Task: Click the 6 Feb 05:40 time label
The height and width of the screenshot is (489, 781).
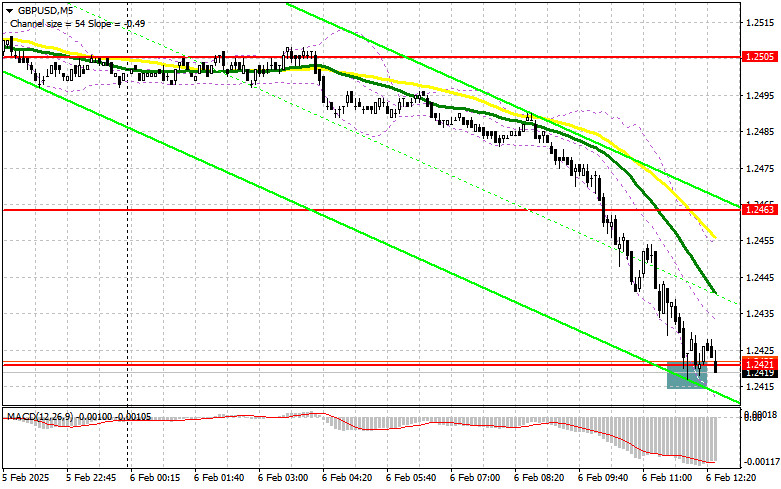Action: tap(411, 478)
